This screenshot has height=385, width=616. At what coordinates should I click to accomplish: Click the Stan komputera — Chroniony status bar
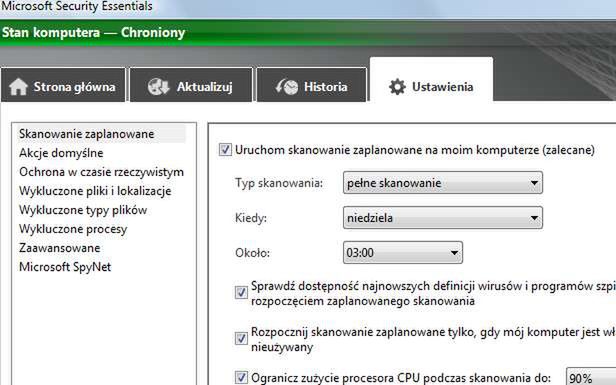click(308, 32)
